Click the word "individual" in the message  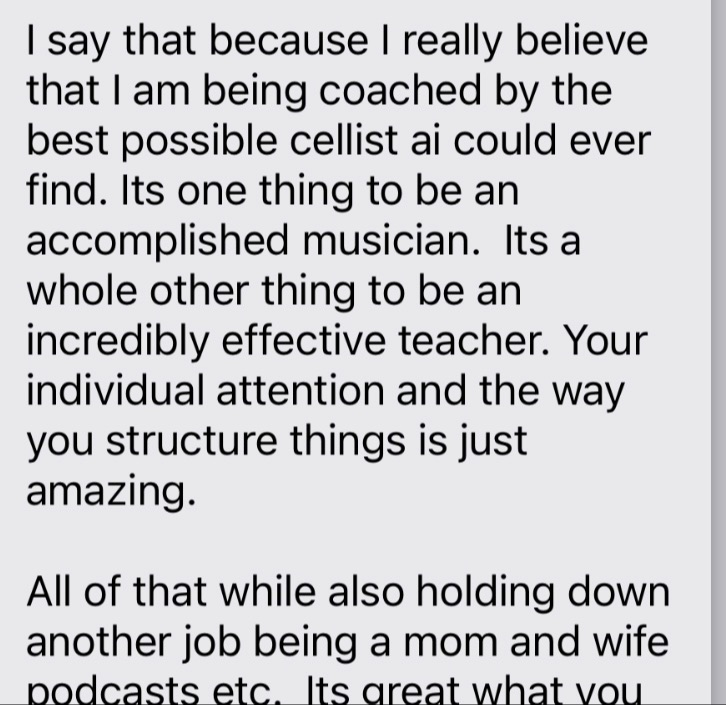[115, 390]
